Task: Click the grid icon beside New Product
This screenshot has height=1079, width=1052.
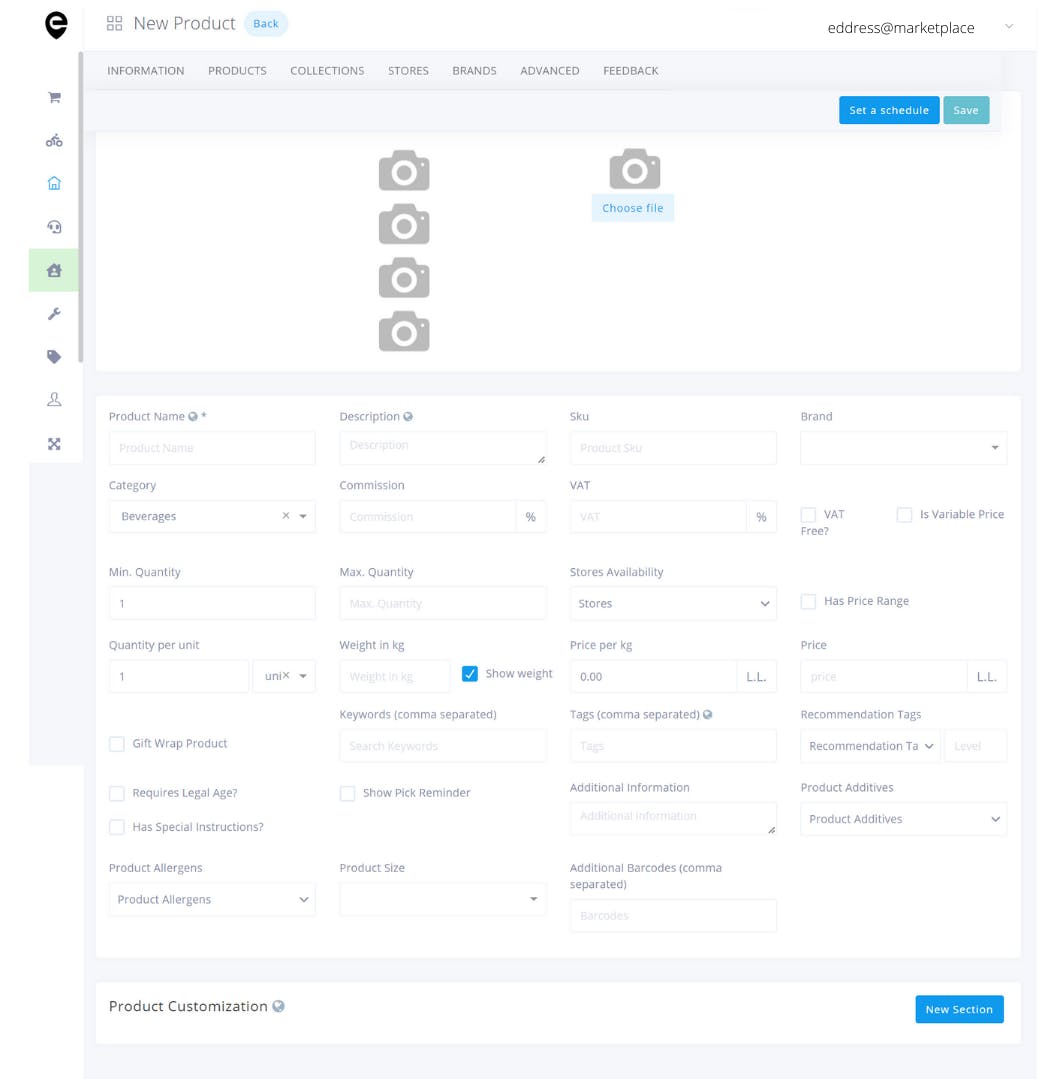Action: pyautogui.click(x=114, y=23)
